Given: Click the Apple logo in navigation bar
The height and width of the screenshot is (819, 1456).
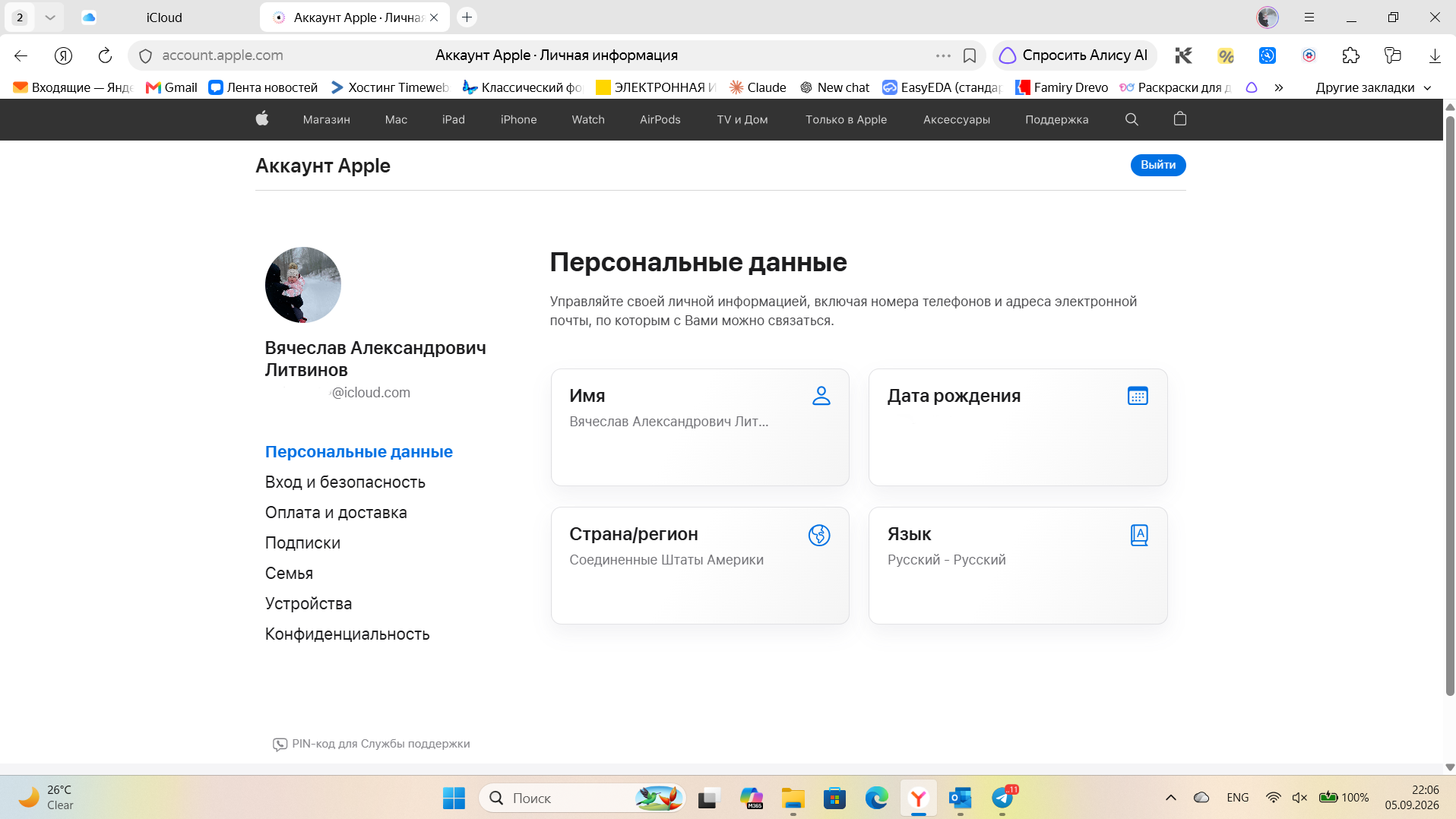Looking at the screenshot, I should 262,119.
